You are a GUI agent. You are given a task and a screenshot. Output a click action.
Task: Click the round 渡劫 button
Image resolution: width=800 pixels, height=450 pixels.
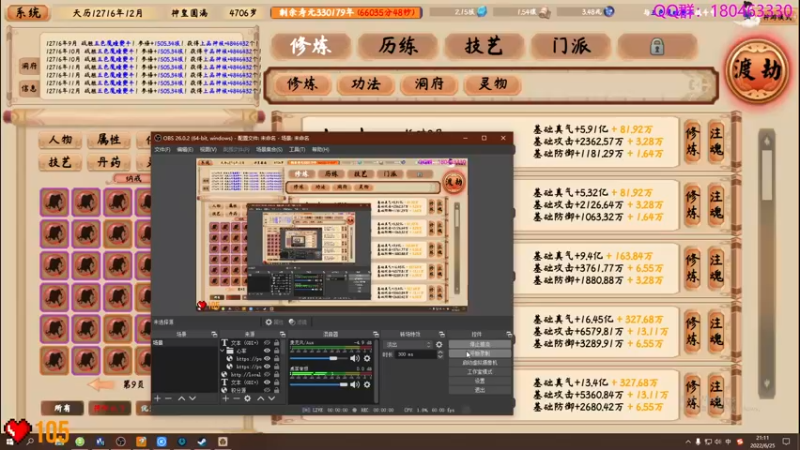(x=757, y=70)
